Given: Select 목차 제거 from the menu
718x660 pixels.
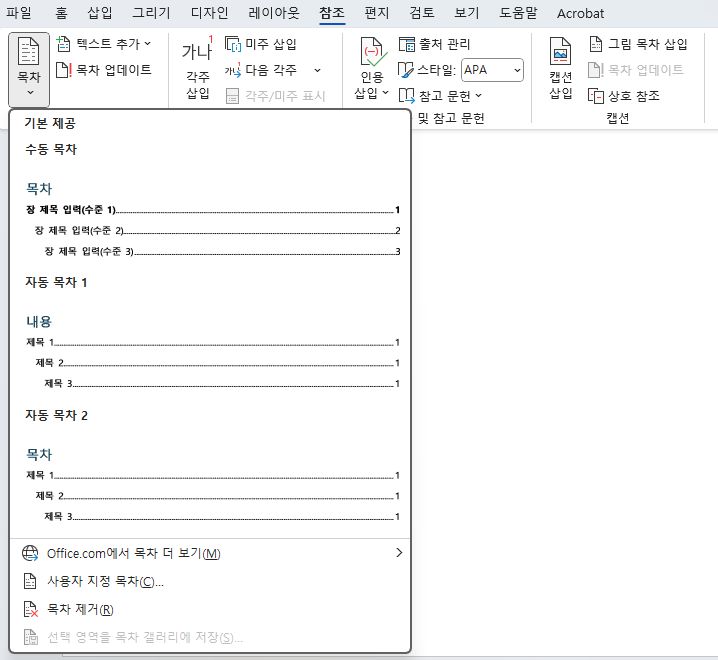Looking at the screenshot, I should click(x=80, y=609).
